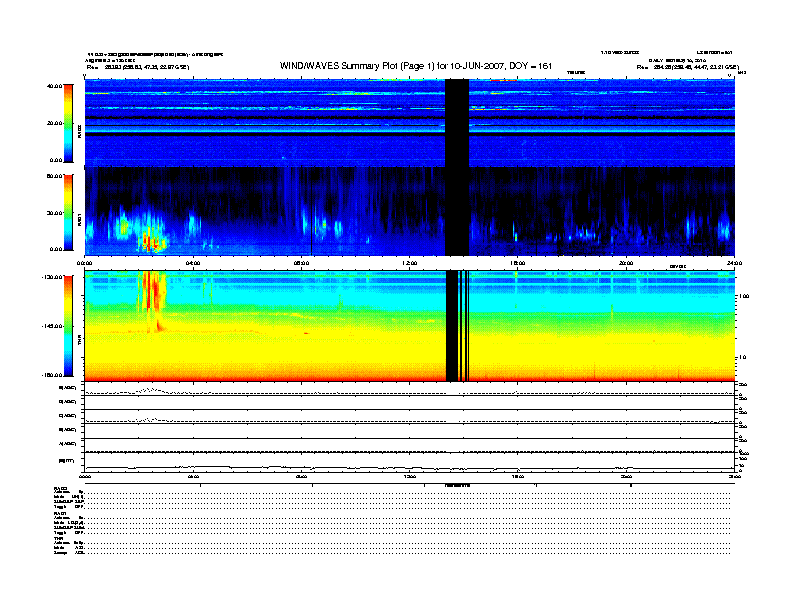Click the WIND/WAVES Summary Plot title
The height and width of the screenshot is (612, 792).
tap(416, 66)
